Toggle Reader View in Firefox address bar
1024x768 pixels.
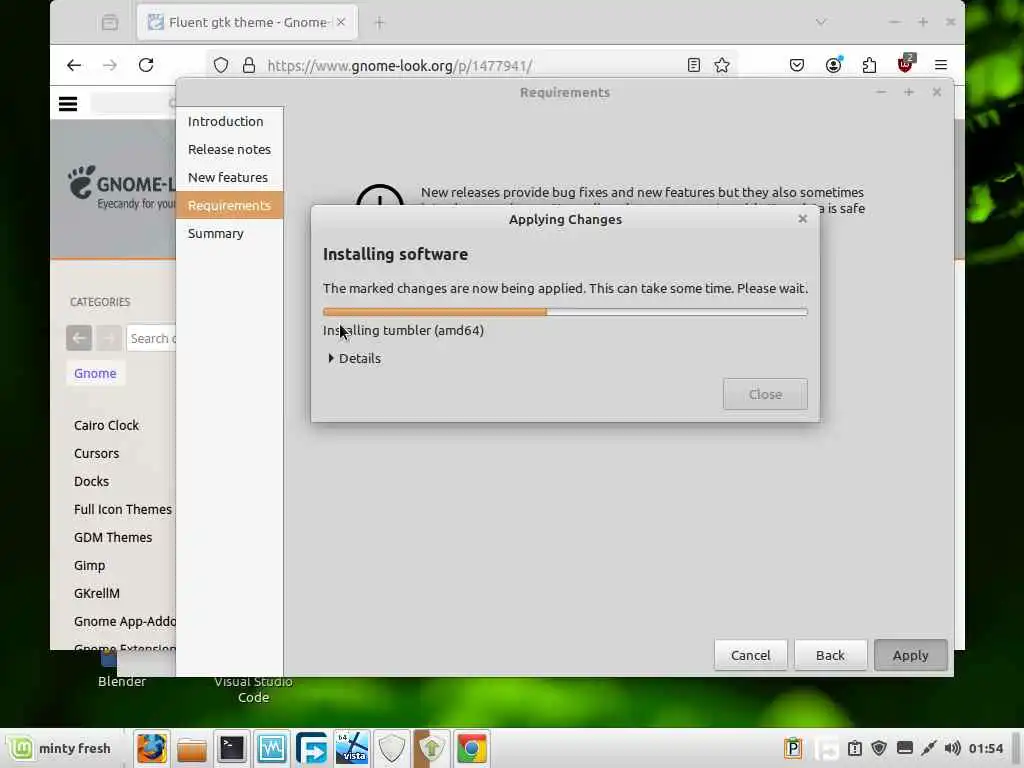[x=694, y=65]
